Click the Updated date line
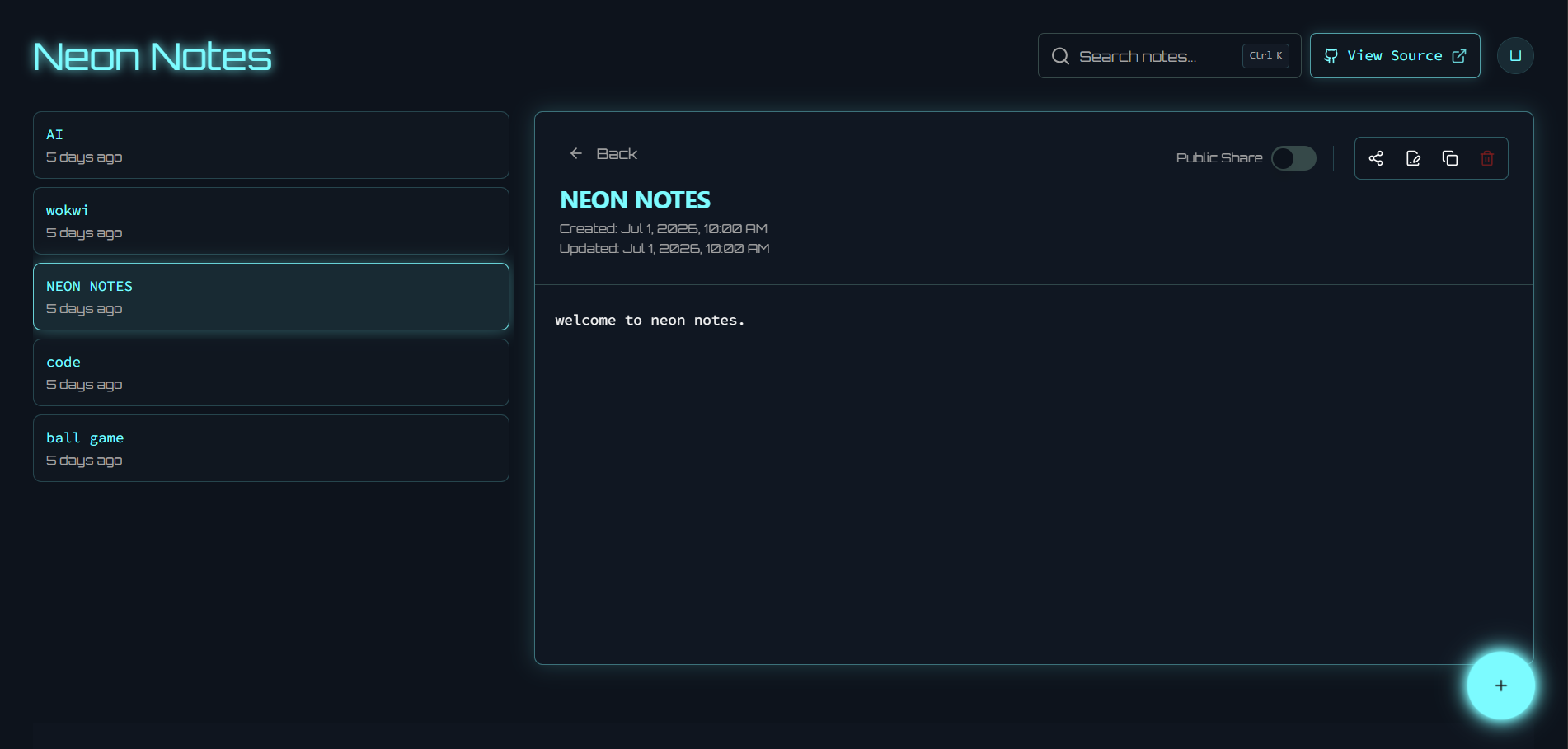 click(664, 248)
